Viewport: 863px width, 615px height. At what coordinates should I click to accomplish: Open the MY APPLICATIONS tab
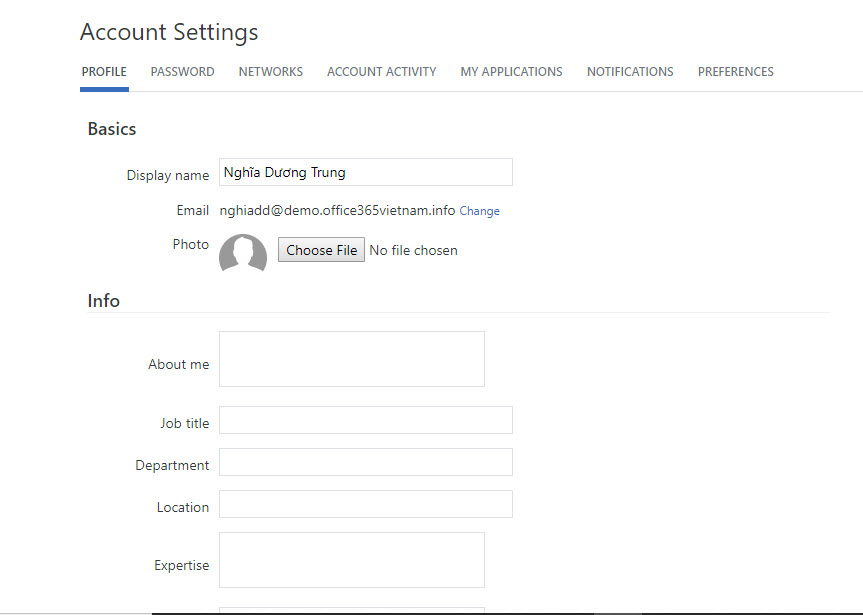[511, 72]
